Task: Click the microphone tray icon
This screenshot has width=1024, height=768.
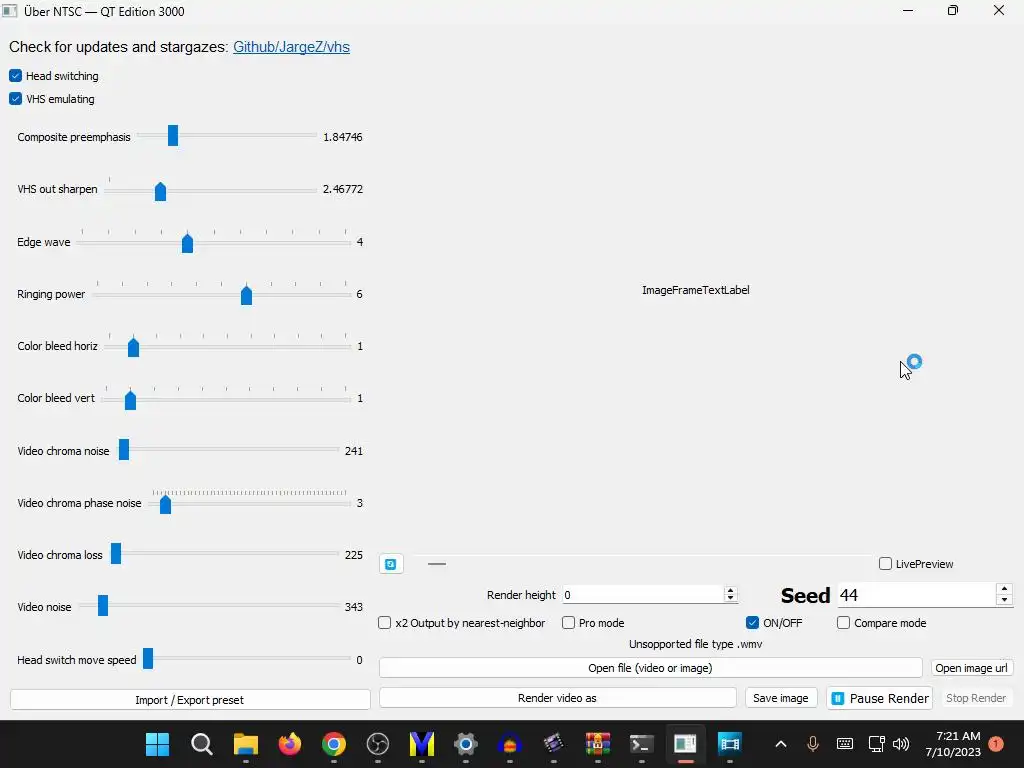Action: point(812,744)
